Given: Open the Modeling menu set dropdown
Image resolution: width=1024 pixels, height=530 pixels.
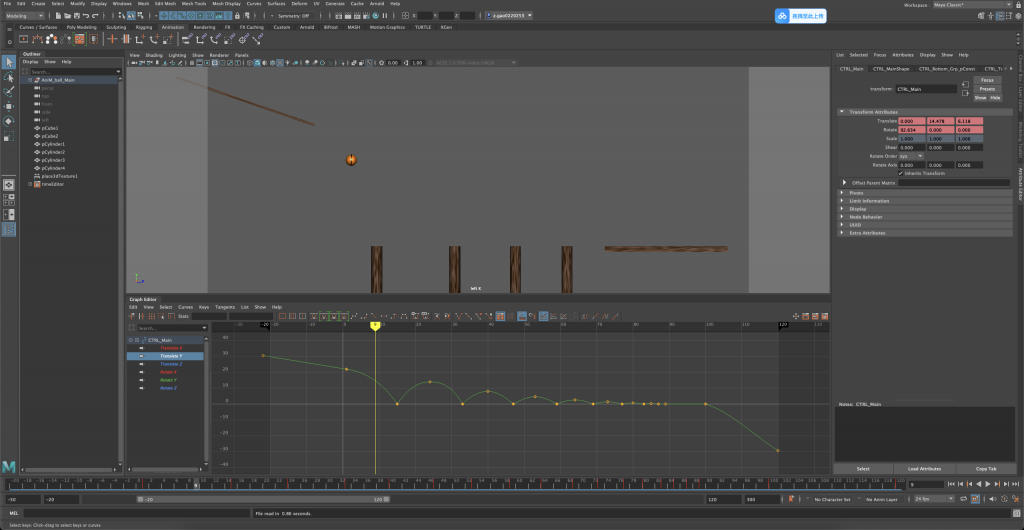Looking at the screenshot, I should (x=32, y=16).
